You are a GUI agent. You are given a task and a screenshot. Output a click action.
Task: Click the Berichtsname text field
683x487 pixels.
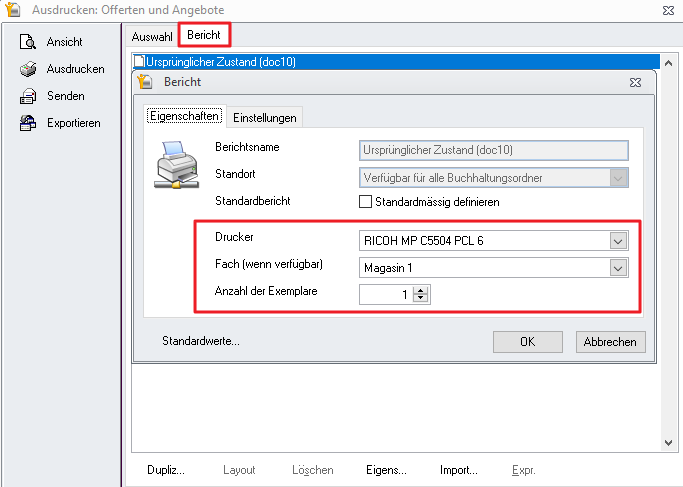coord(493,151)
